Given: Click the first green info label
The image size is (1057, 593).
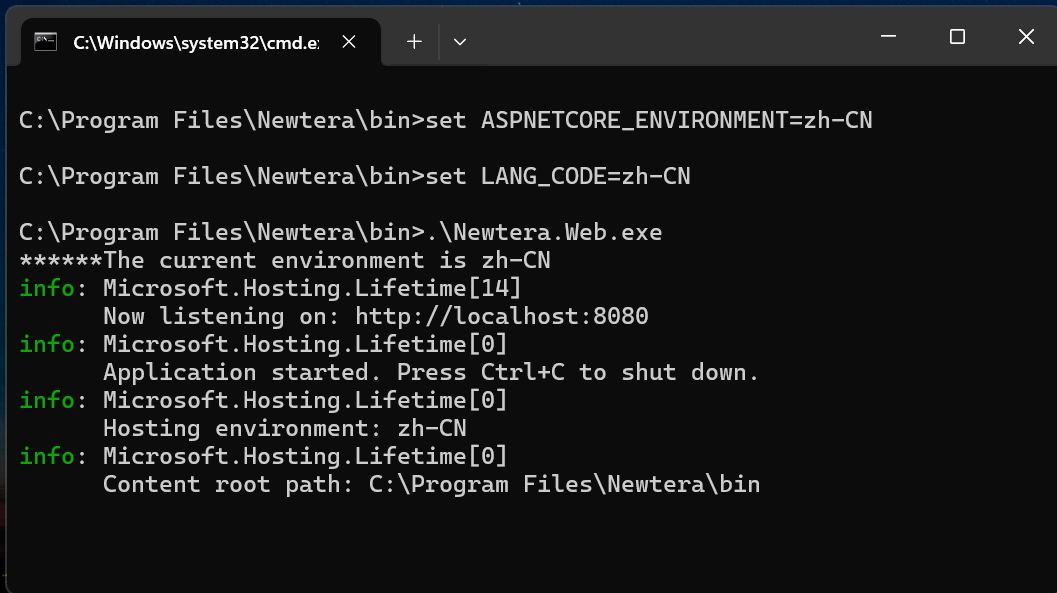Looking at the screenshot, I should pos(47,288).
